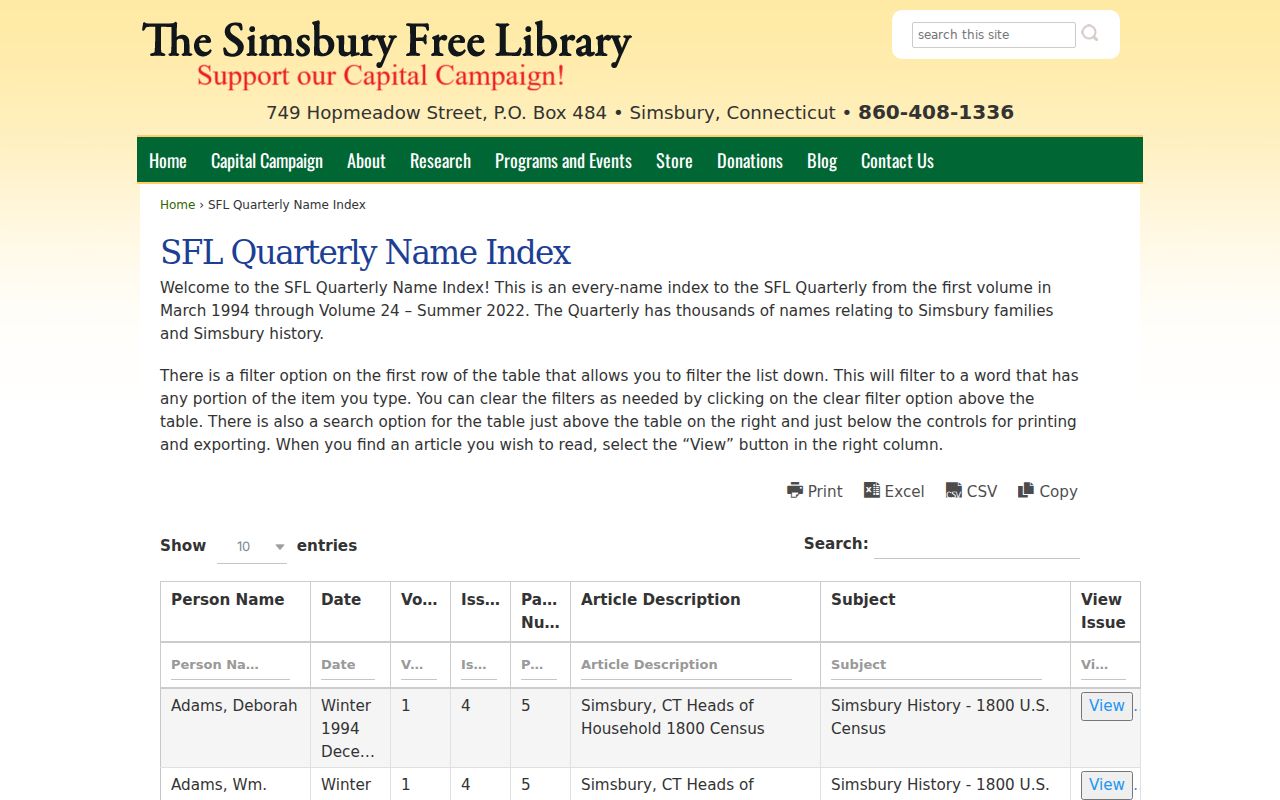
Task: Click the Person Name filter field
Action: [x=230, y=665]
